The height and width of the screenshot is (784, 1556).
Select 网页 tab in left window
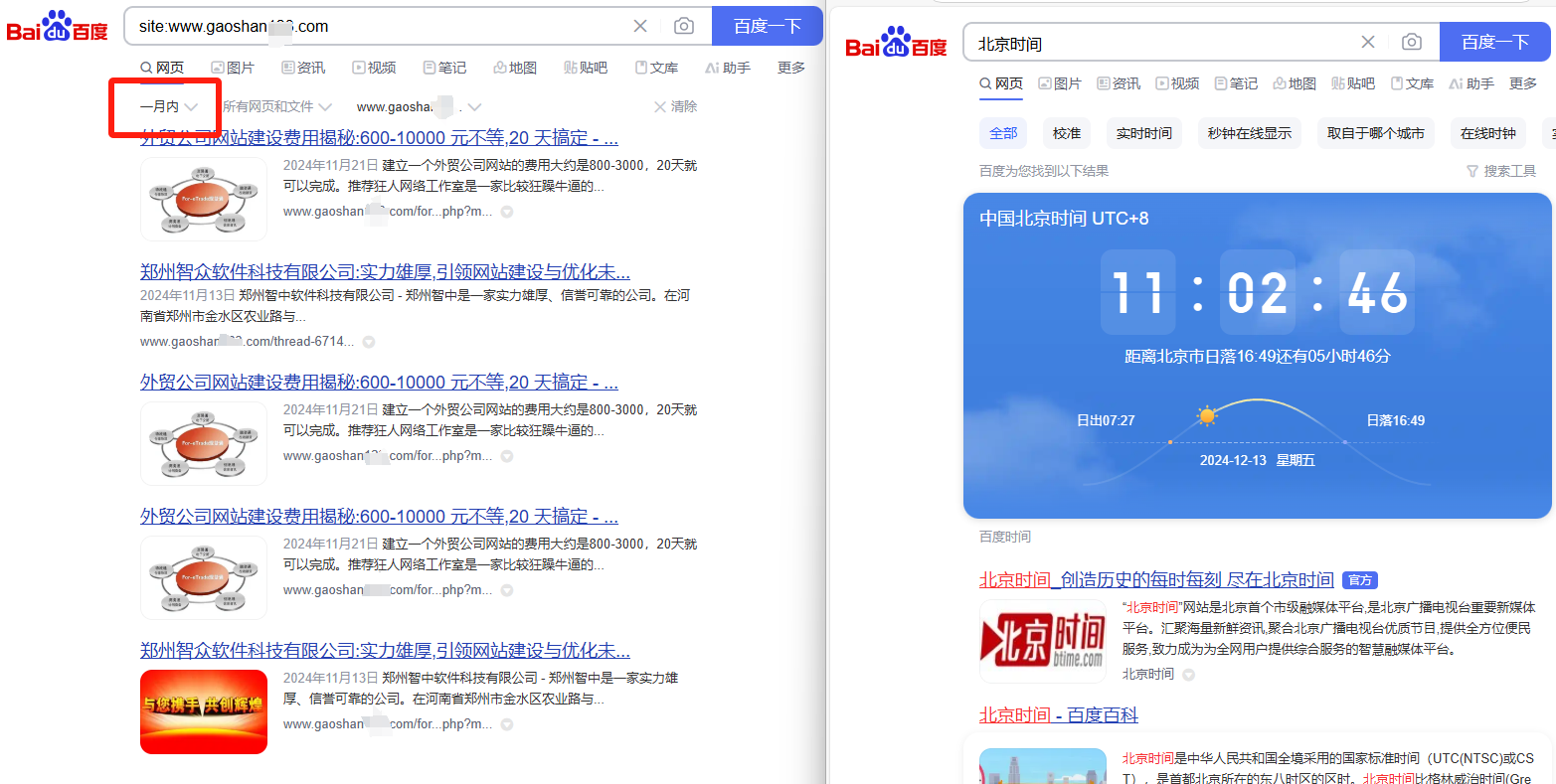pos(162,68)
